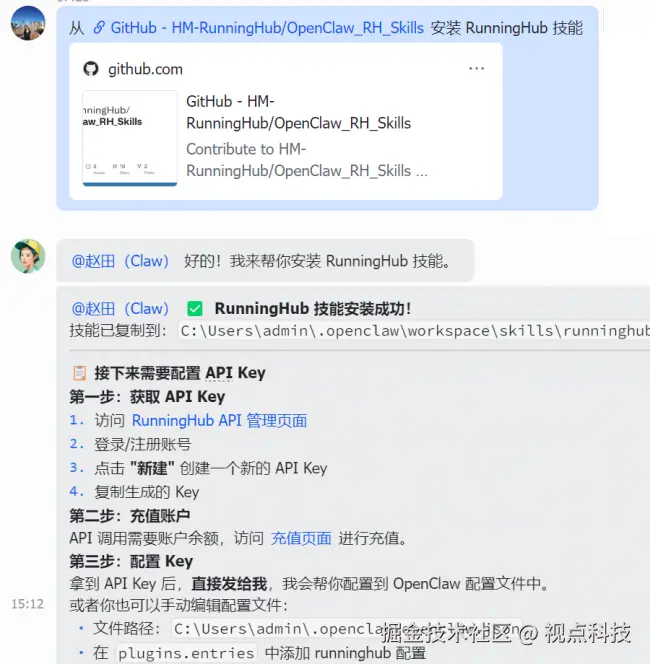This screenshot has height=664, width=650.
Task: Click the @赵田 (Claw) mention in success message
Action: click(120, 309)
